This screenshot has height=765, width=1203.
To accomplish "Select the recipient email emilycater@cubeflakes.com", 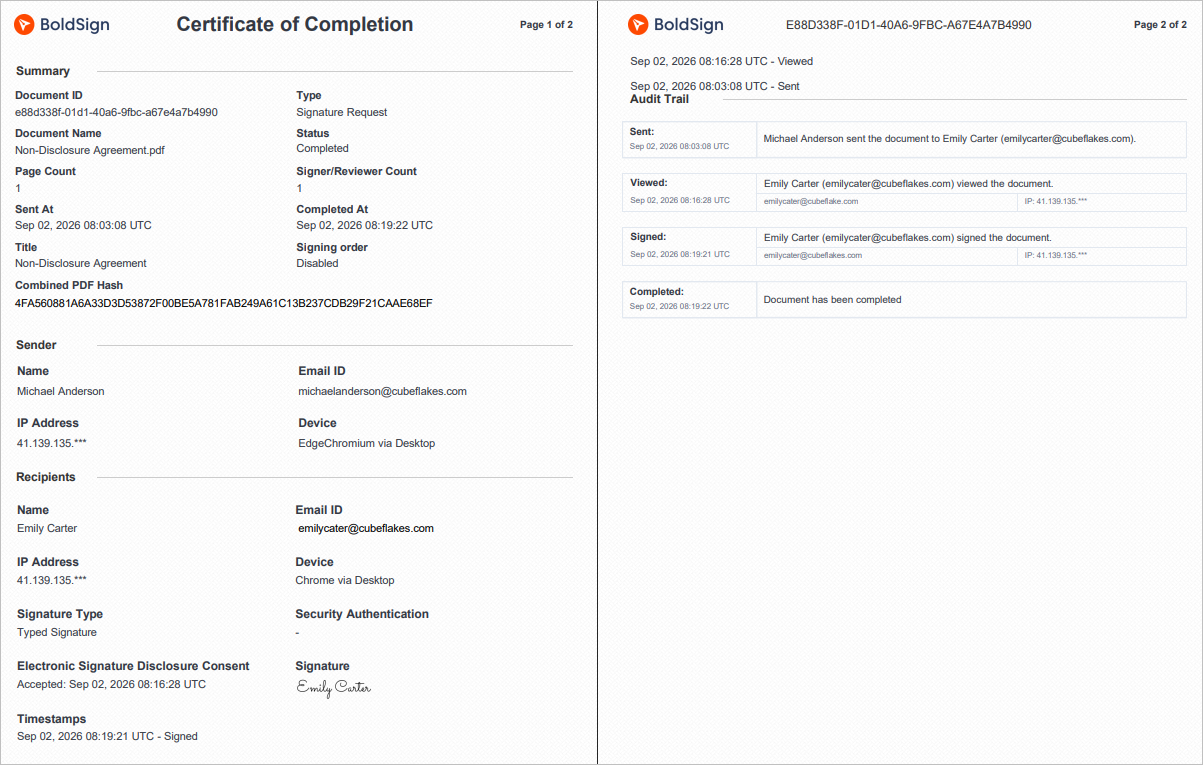I will (365, 528).
